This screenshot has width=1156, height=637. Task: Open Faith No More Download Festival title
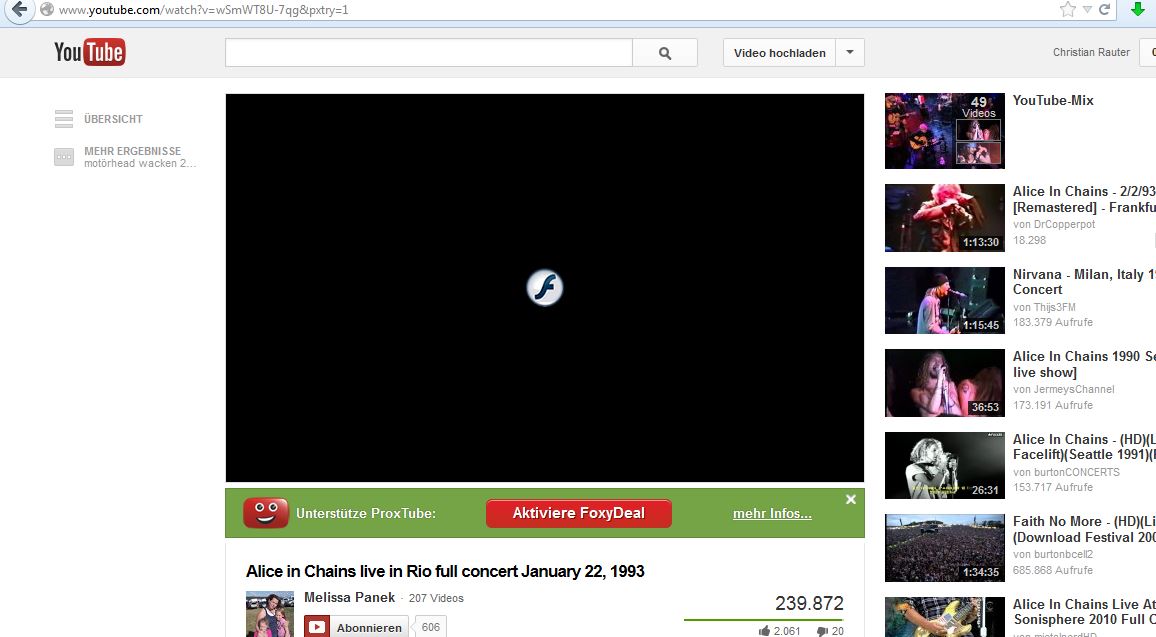pos(1084,529)
